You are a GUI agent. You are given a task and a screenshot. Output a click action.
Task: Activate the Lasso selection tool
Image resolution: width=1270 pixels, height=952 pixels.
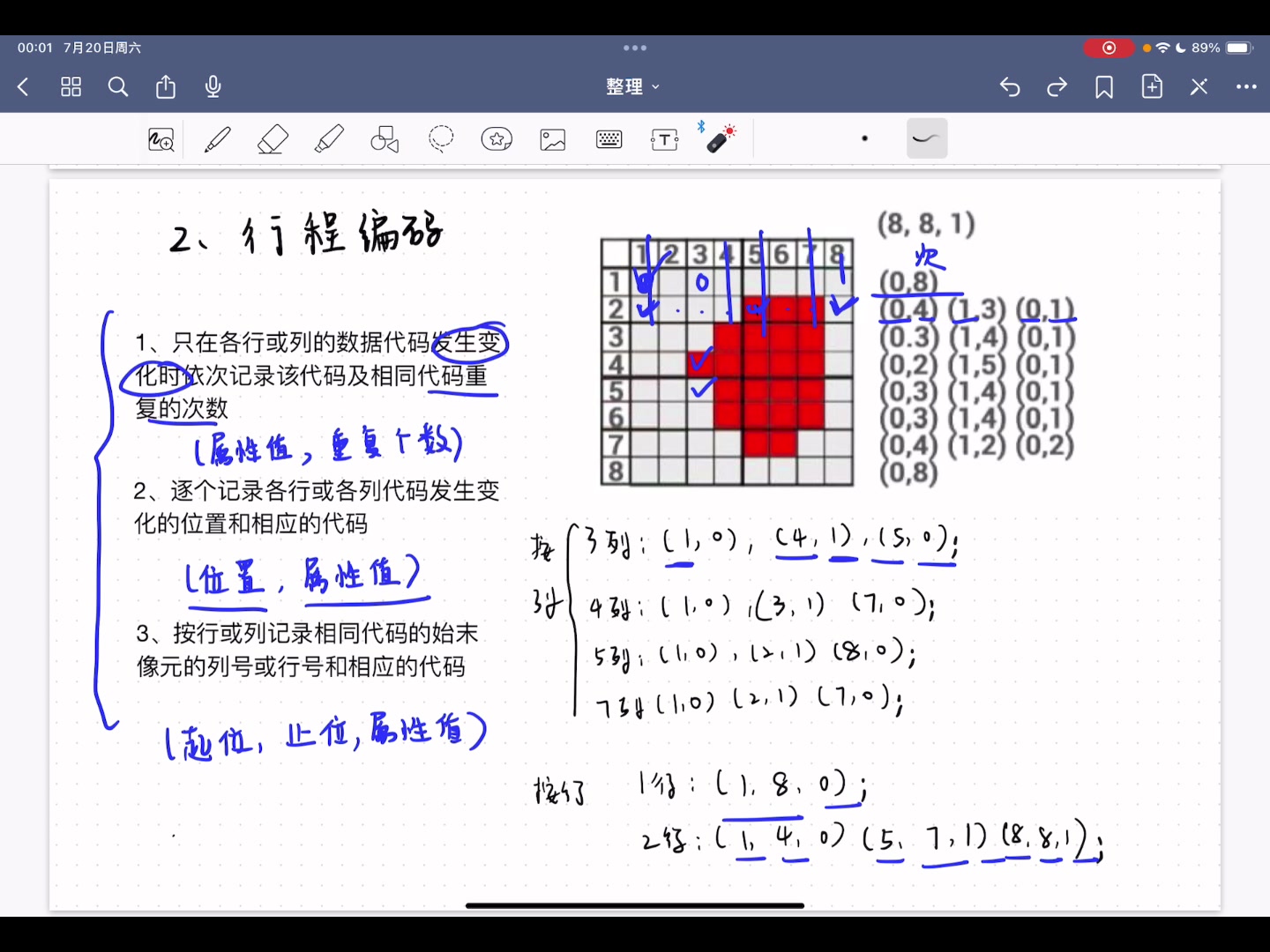441,138
